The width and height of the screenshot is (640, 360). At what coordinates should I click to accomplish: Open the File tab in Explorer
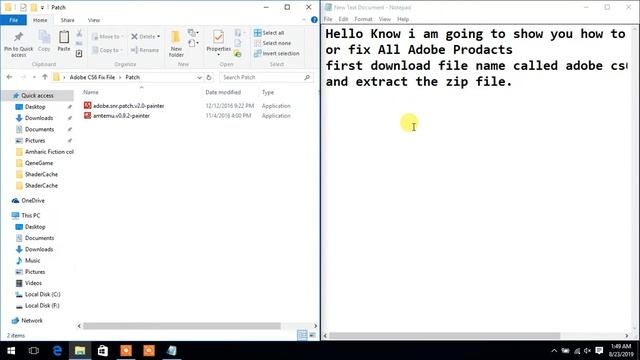pyautogui.click(x=13, y=20)
